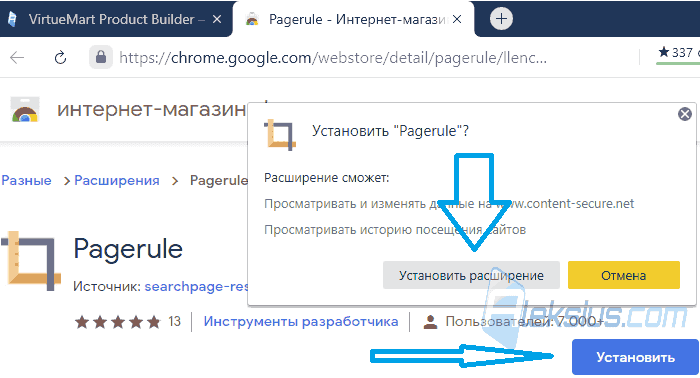
Task: Click the Просматривать историю посещения сайтов text
Action: point(395,230)
